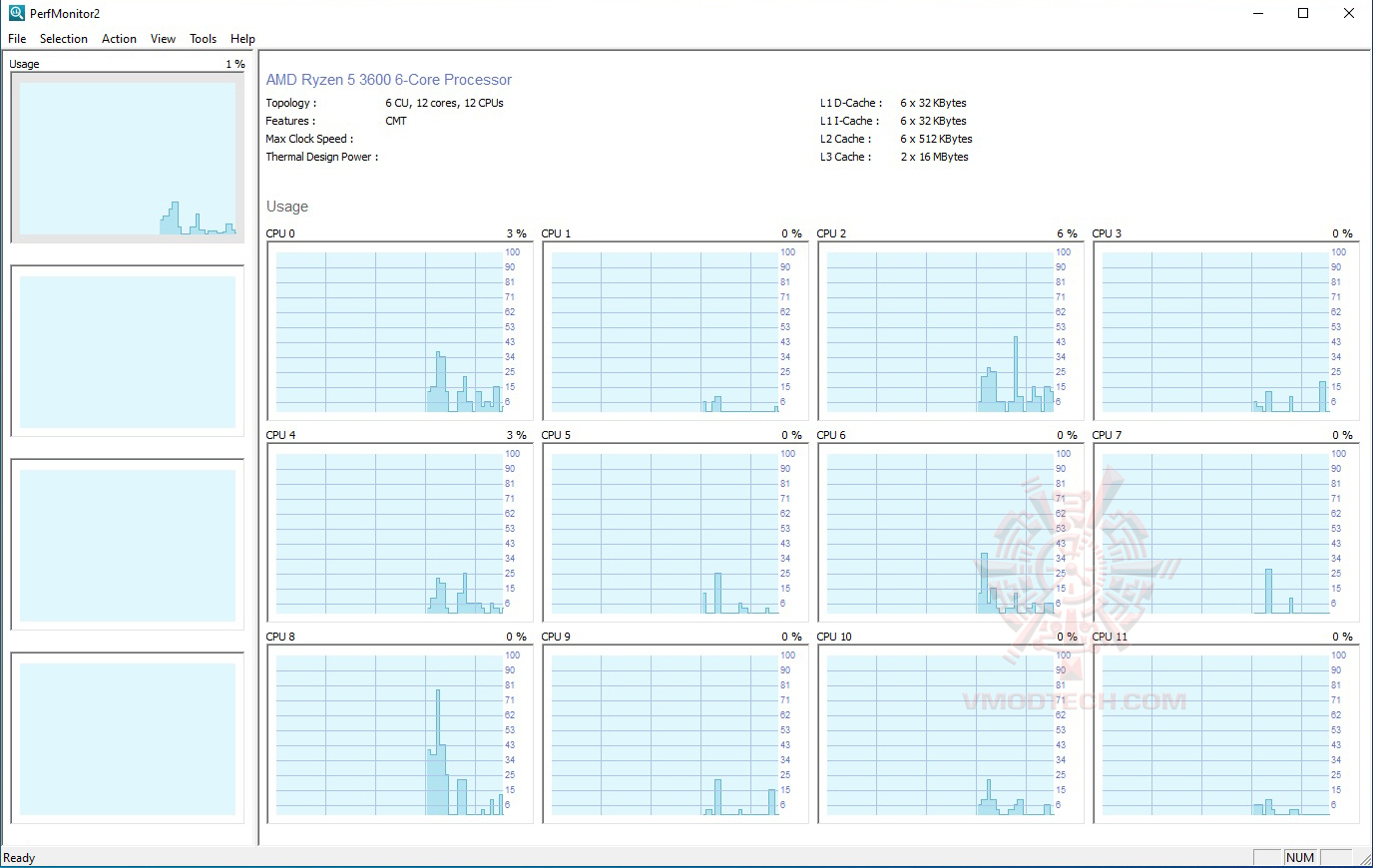Click the Topology value '6 CU, 12 cores, 12 CPUs'
This screenshot has width=1373, height=868.
444,103
